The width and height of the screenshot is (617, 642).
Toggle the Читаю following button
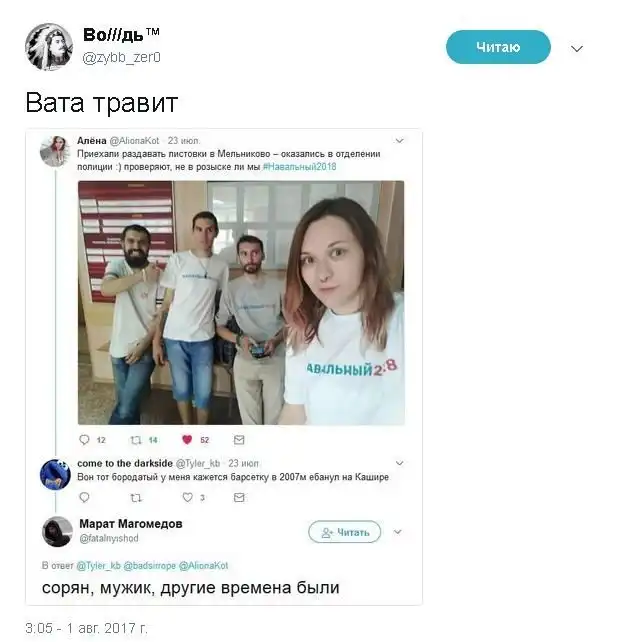click(x=498, y=47)
